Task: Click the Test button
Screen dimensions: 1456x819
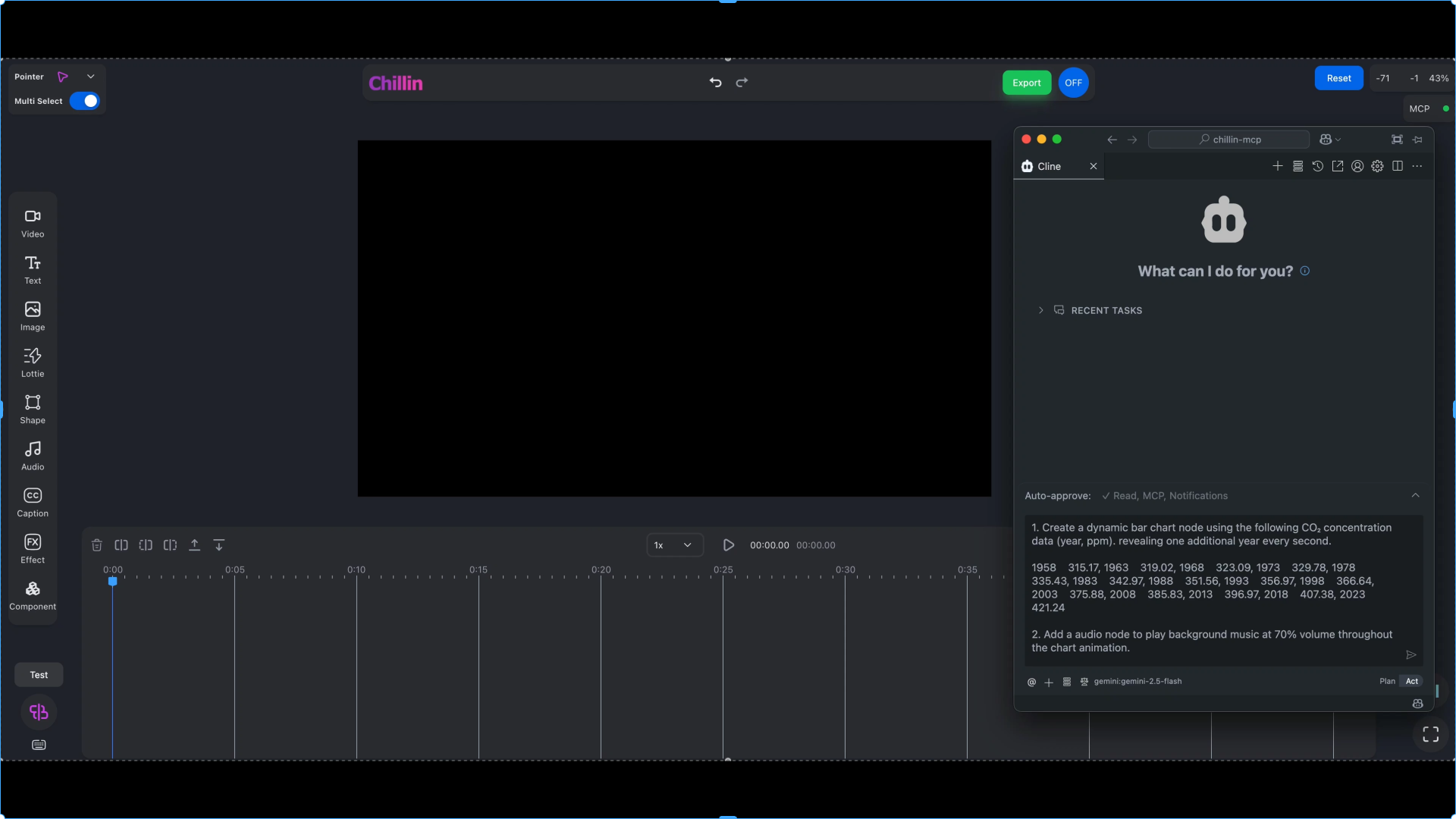Action: pos(39,675)
